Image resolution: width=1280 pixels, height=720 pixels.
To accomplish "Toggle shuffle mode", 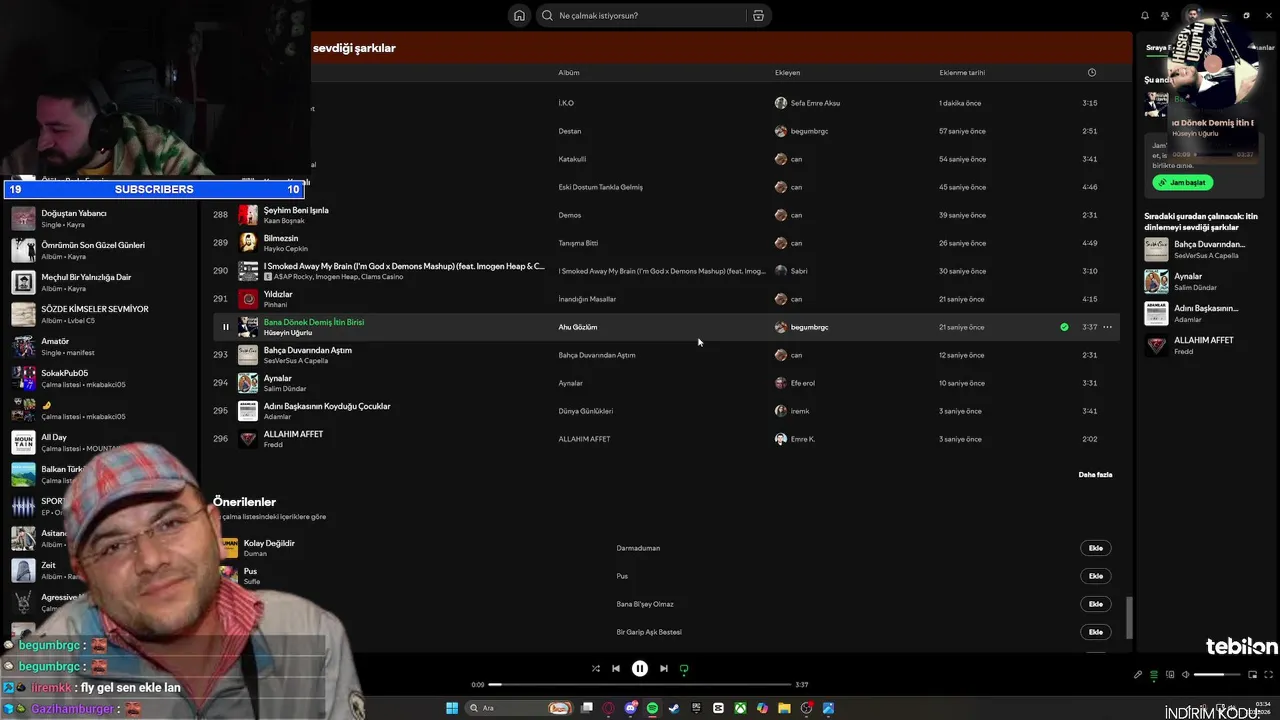I will click(x=596, y=669).
